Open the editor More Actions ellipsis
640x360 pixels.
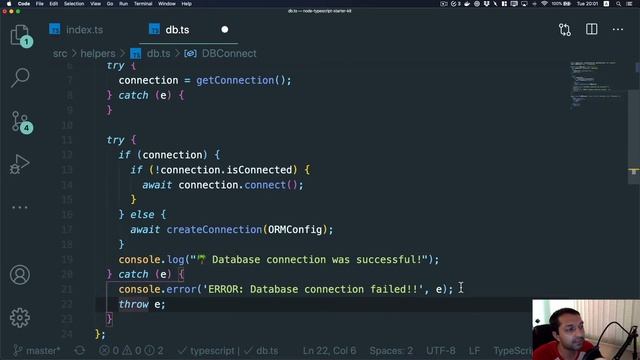618,29
